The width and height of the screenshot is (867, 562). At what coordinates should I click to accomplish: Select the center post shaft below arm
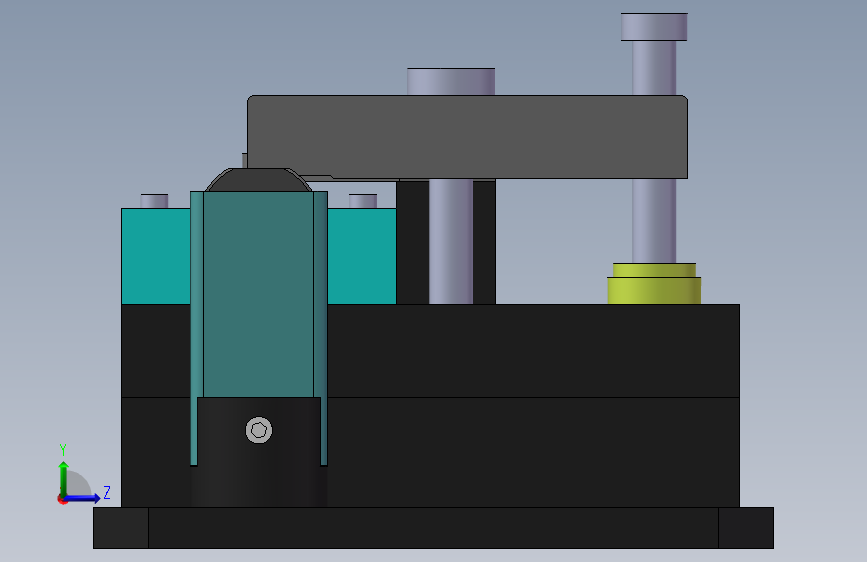click(x=451, y=242)
